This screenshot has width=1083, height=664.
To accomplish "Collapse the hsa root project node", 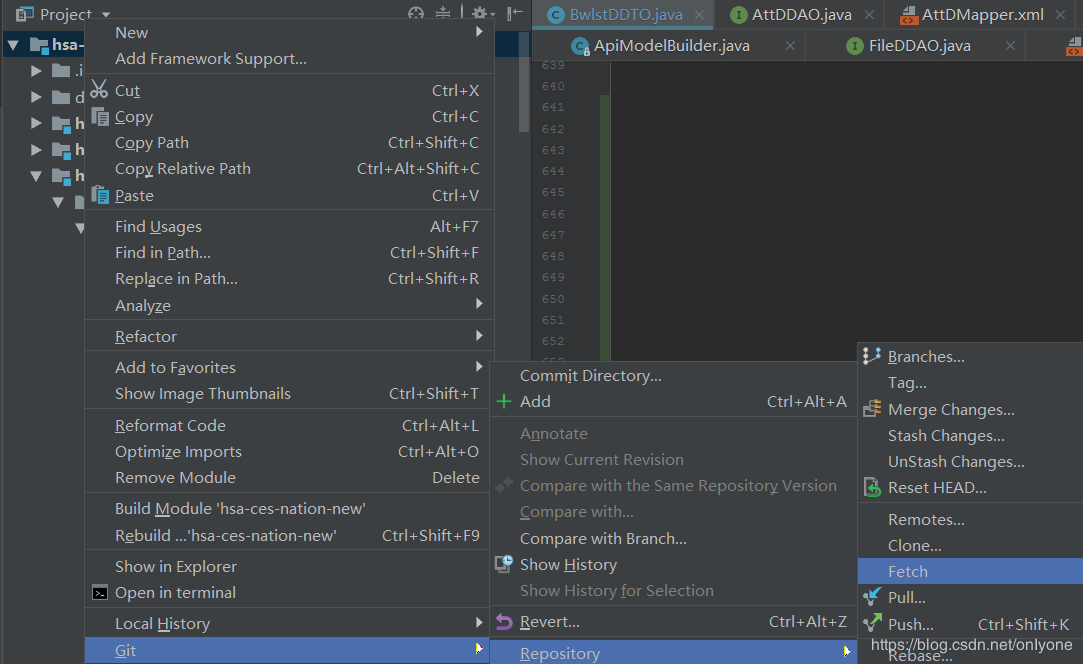I will (x=13, y=45).
